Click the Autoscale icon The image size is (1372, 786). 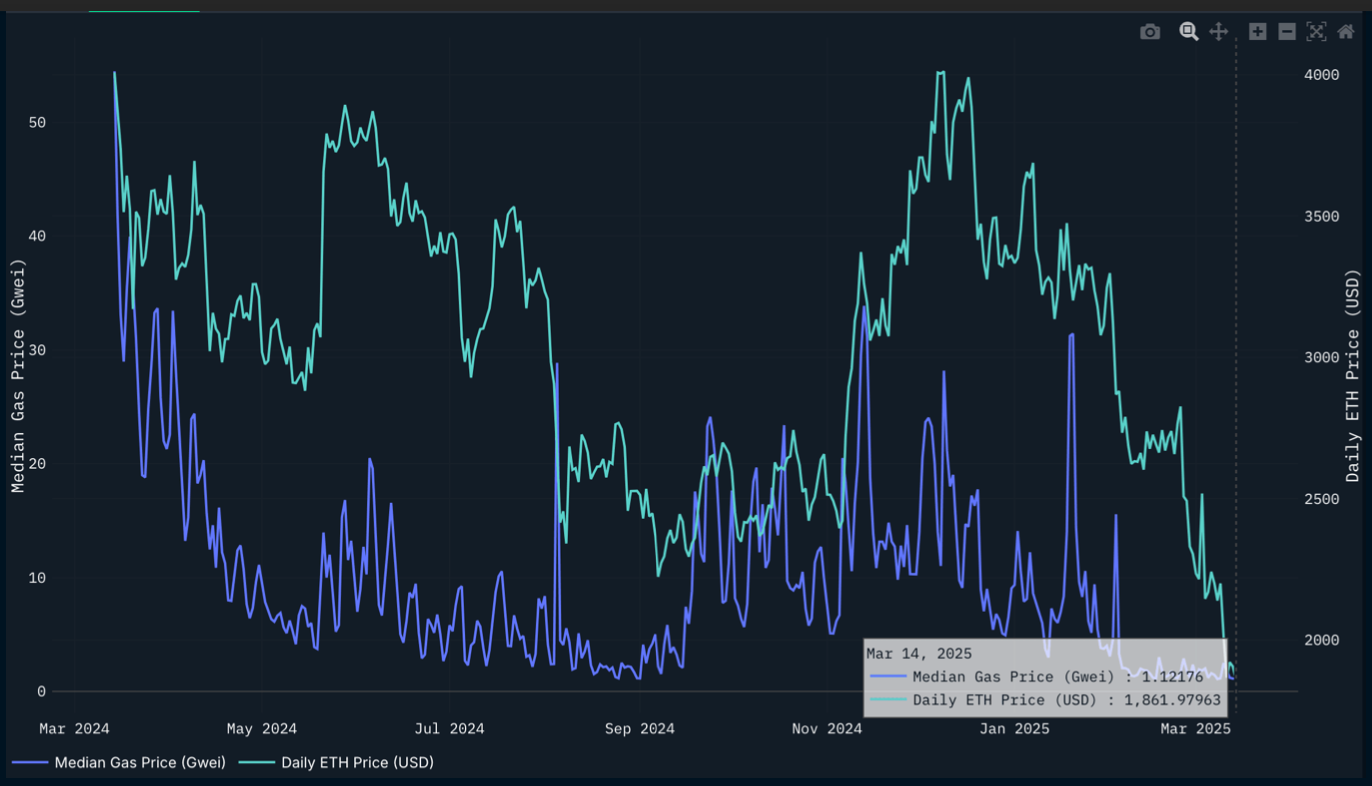pyautogui.click(x=1316, y=32)
